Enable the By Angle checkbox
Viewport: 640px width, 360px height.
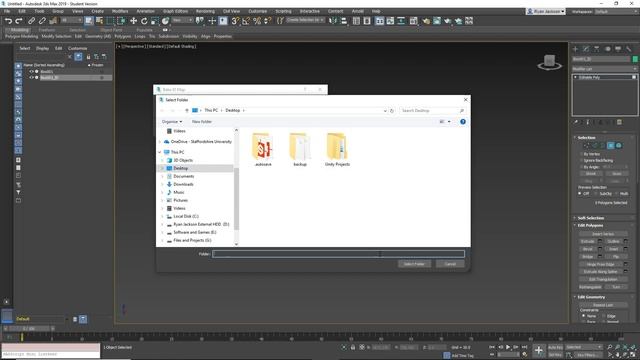[581, 167]
